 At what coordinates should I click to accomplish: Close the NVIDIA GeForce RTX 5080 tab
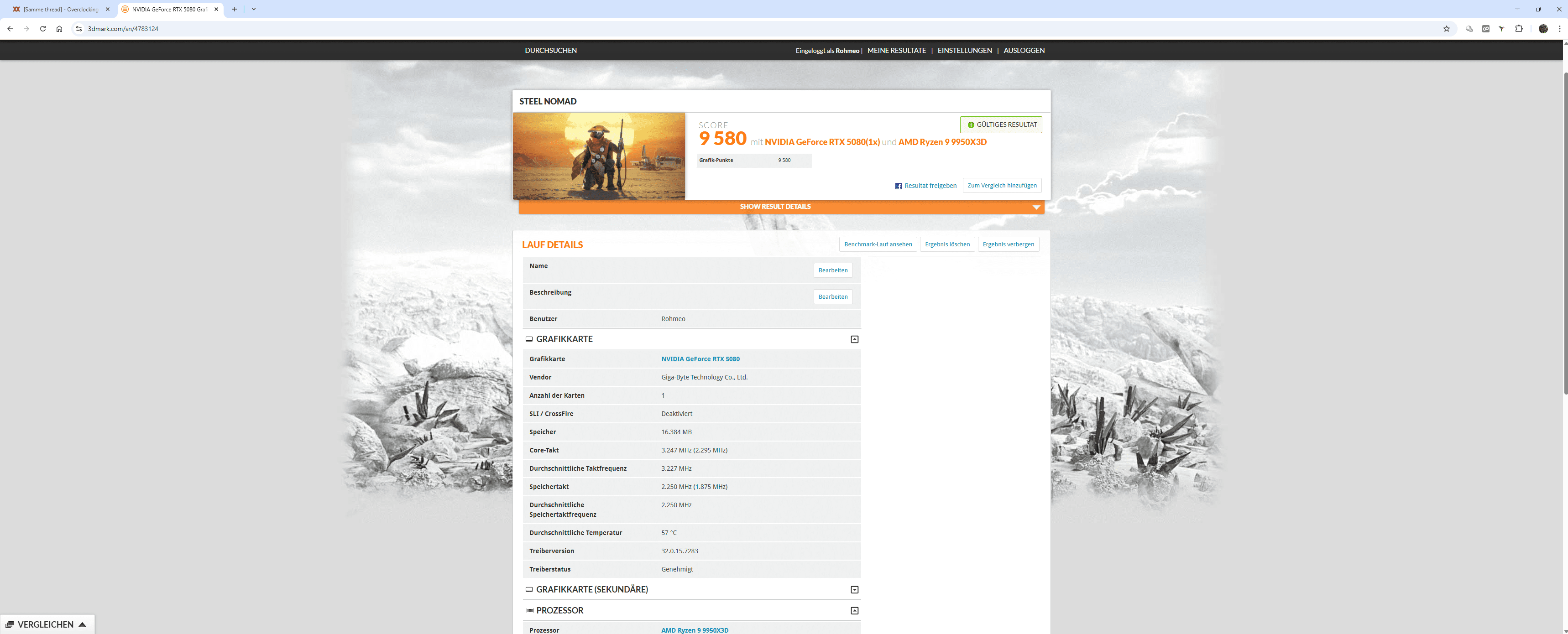(x=216, y=9)
